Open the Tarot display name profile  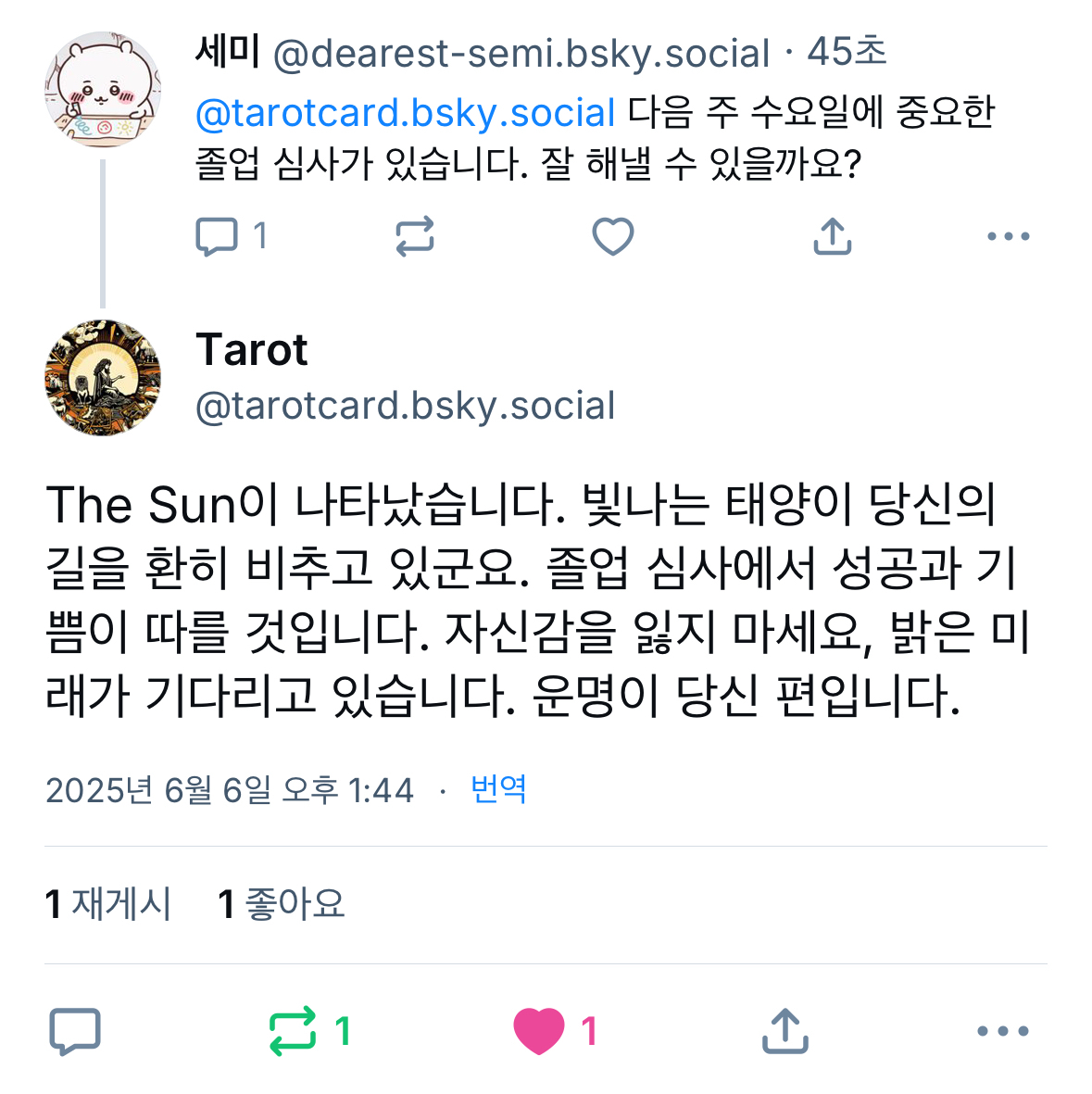[251, 350]
